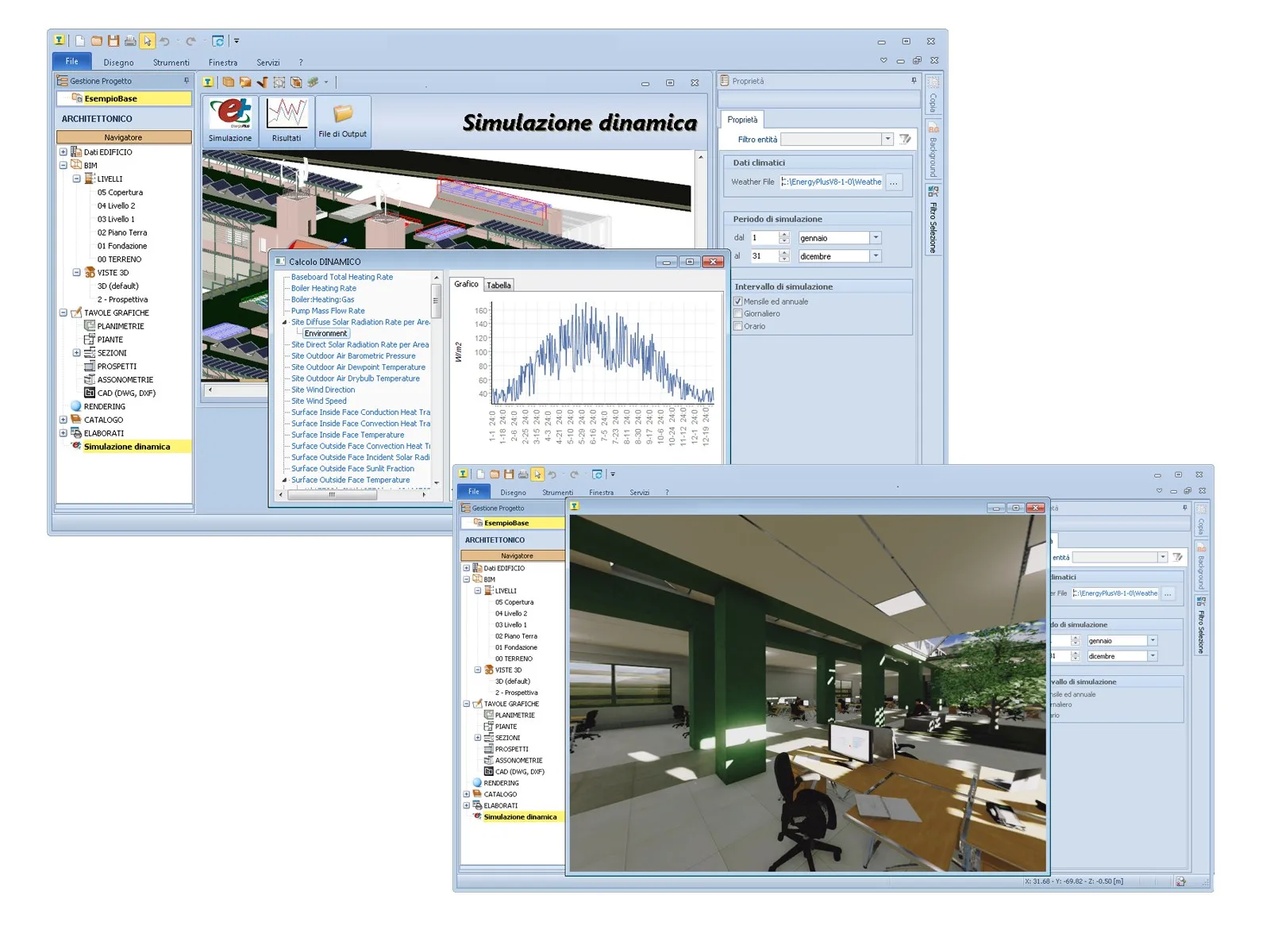Click status bar icon at lower window bottom right
The height and width of the screenshot is (952, 1270).
[x=1181, y=881]
